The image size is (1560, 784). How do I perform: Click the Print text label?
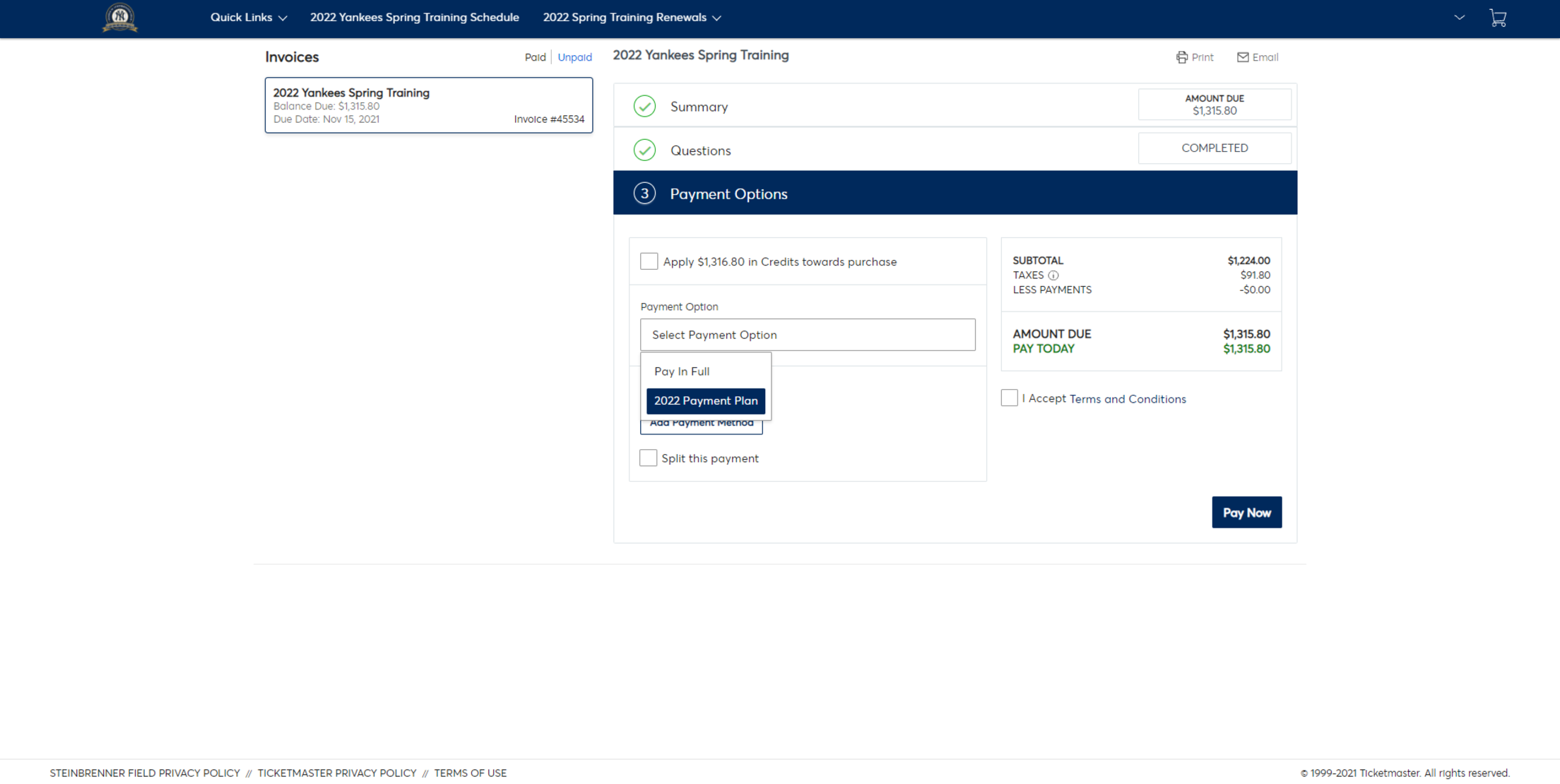click(1202, 57)
